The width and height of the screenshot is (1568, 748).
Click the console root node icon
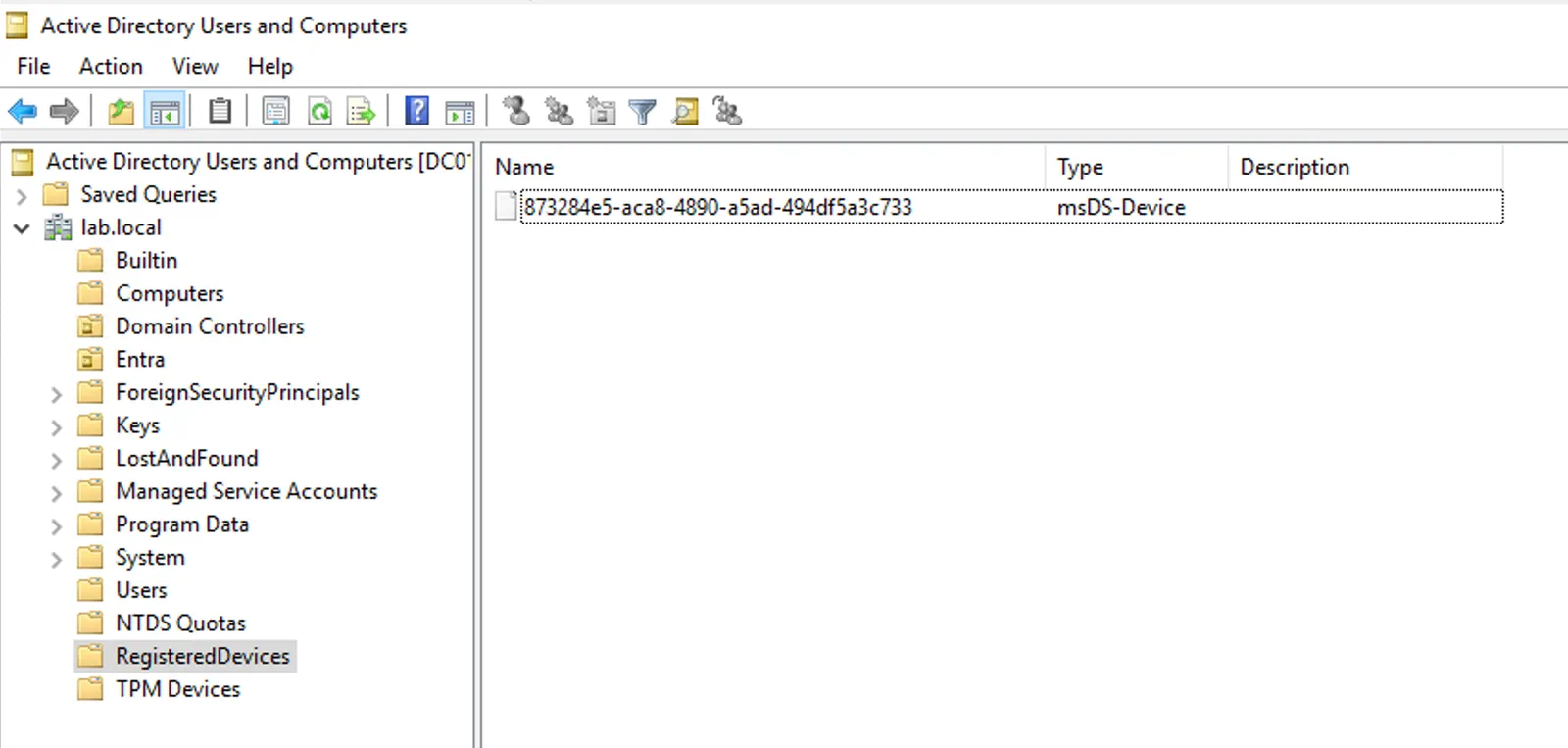23,162
